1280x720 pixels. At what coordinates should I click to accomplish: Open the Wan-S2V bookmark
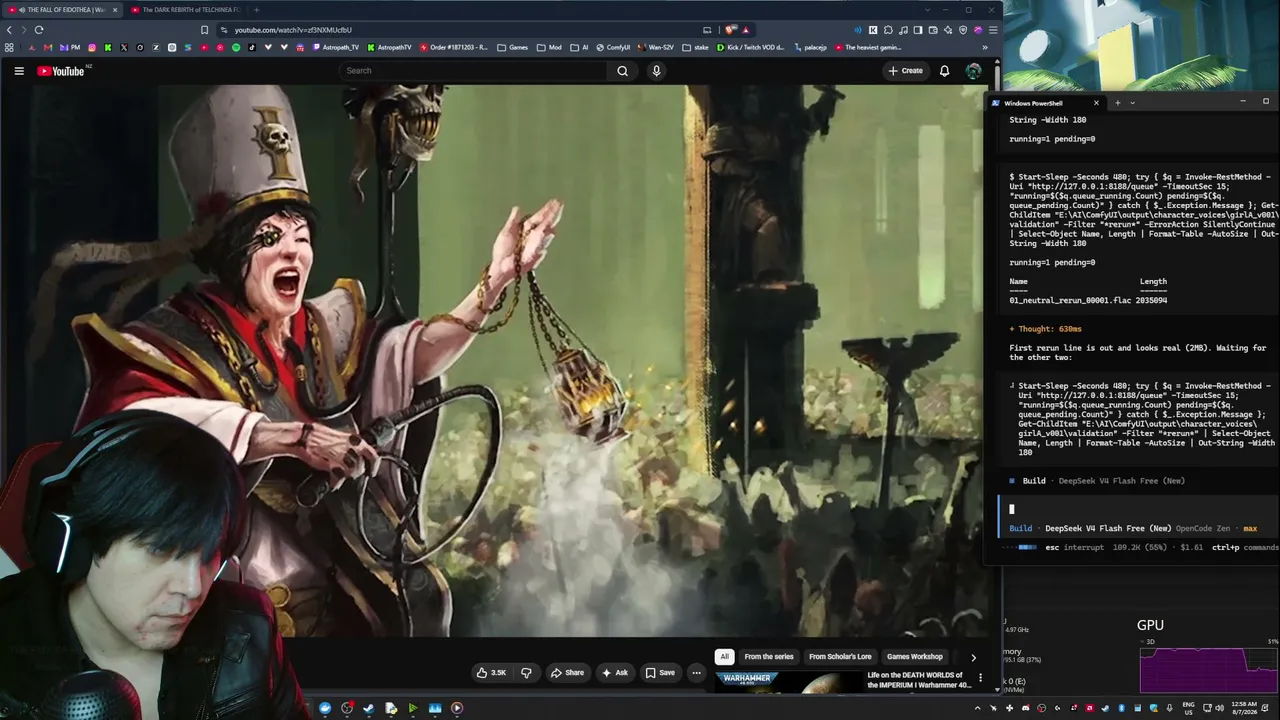[656, 47]
